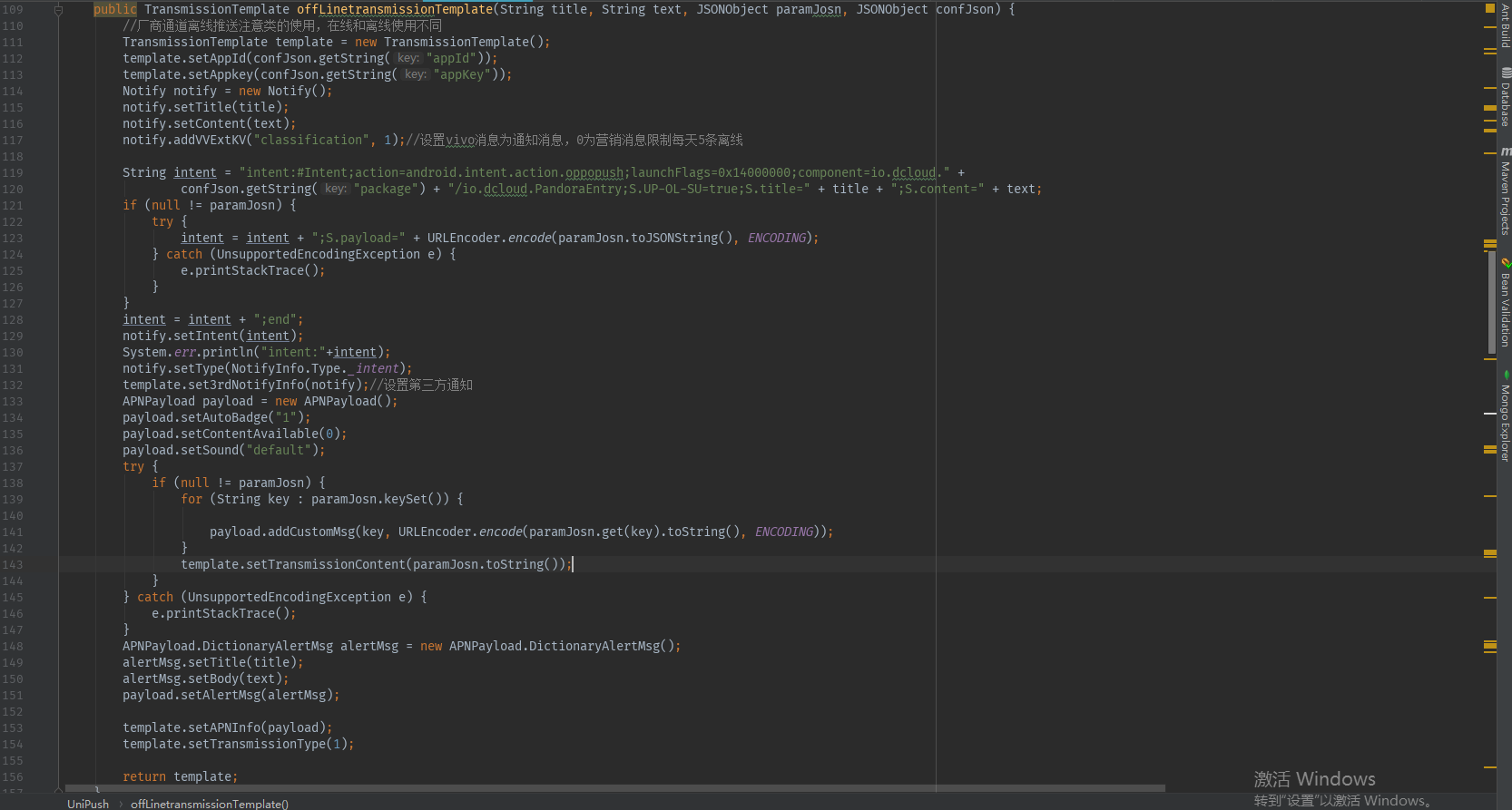Viewport: 1512px width, 810px height.
Task: Click line number 143 in the gutter
Action: coord(13,565)
